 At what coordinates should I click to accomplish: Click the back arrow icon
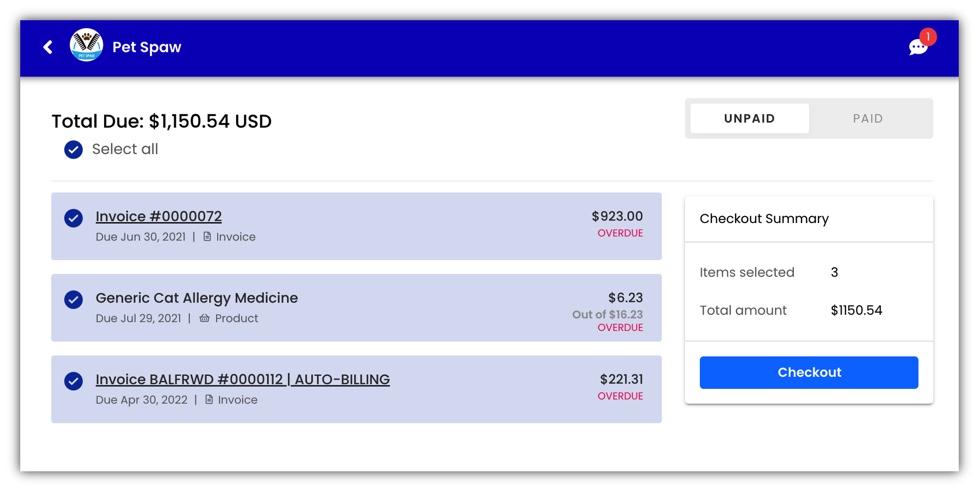coord(47,47)
